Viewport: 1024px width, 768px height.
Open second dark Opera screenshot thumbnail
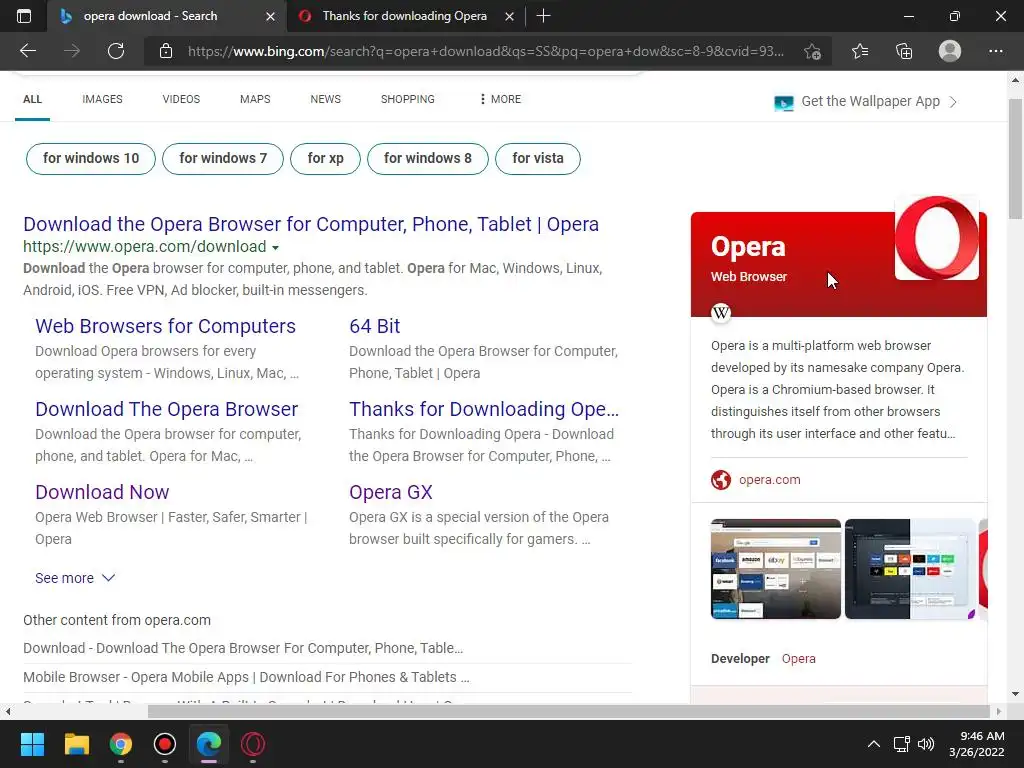(x=910, y=569)
